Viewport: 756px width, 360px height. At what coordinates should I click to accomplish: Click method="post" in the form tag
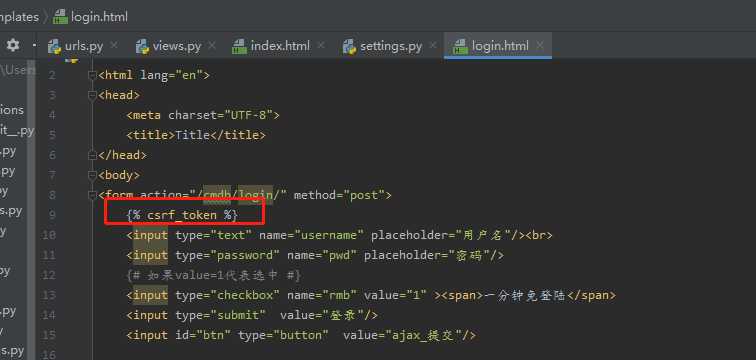coord(339,195)
